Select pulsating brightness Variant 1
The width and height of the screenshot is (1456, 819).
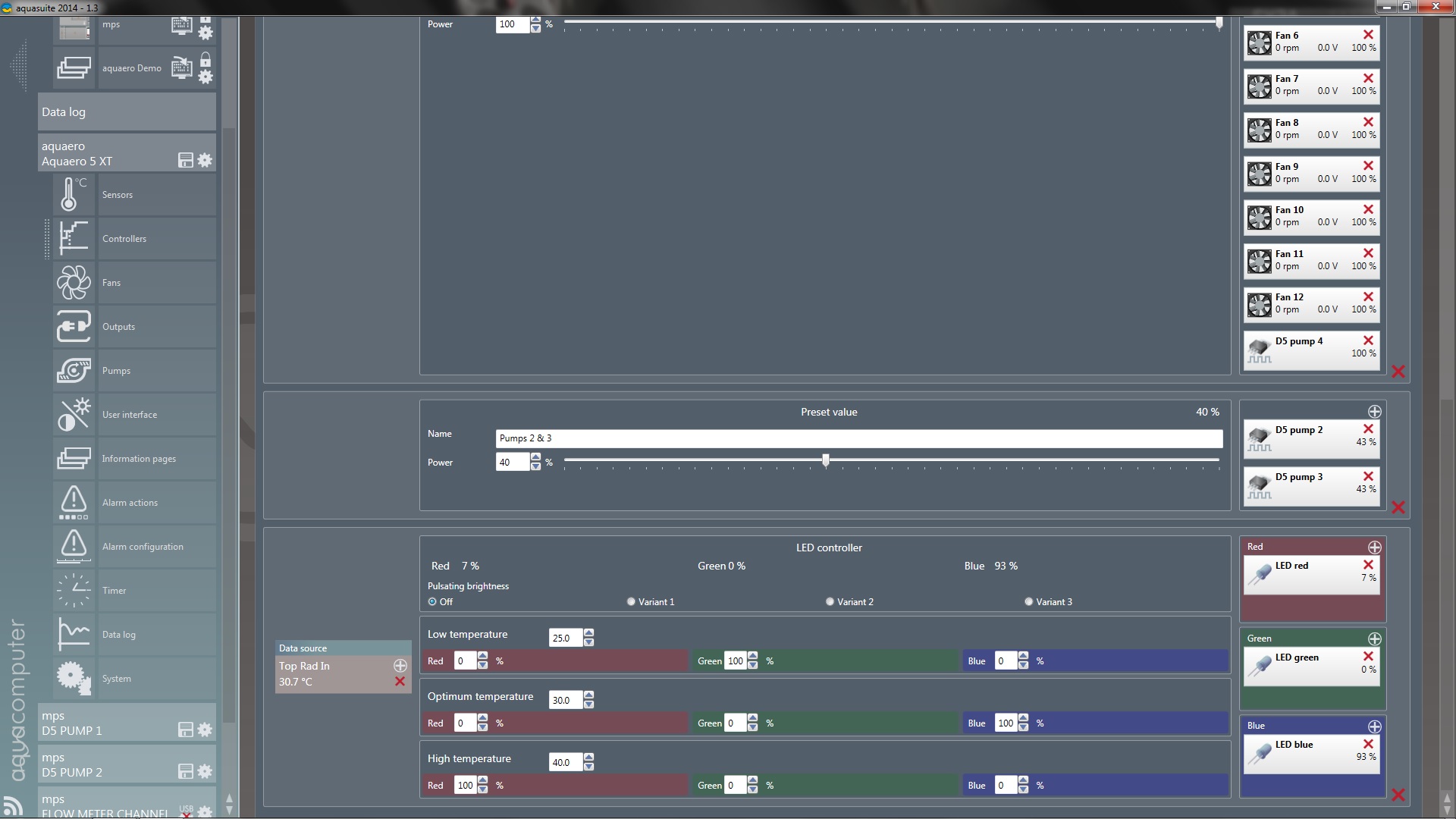pyautogui.click(x=631, y=602)
